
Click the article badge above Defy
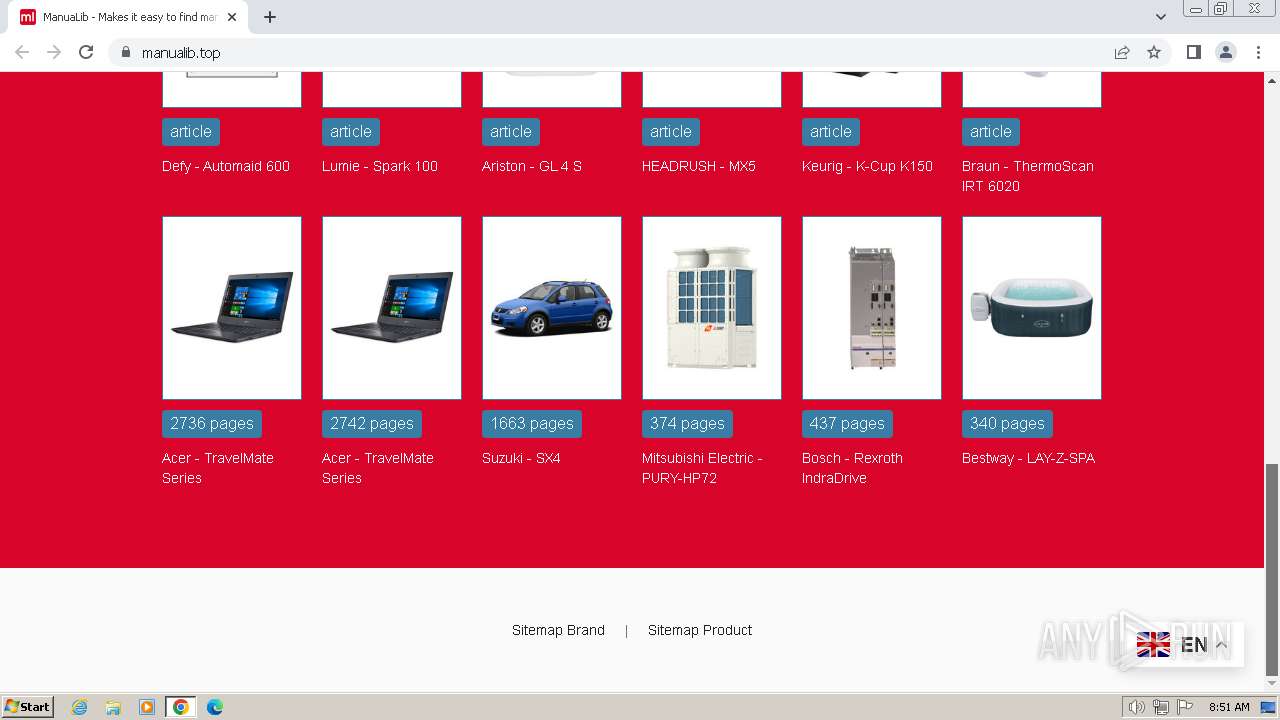191,132
